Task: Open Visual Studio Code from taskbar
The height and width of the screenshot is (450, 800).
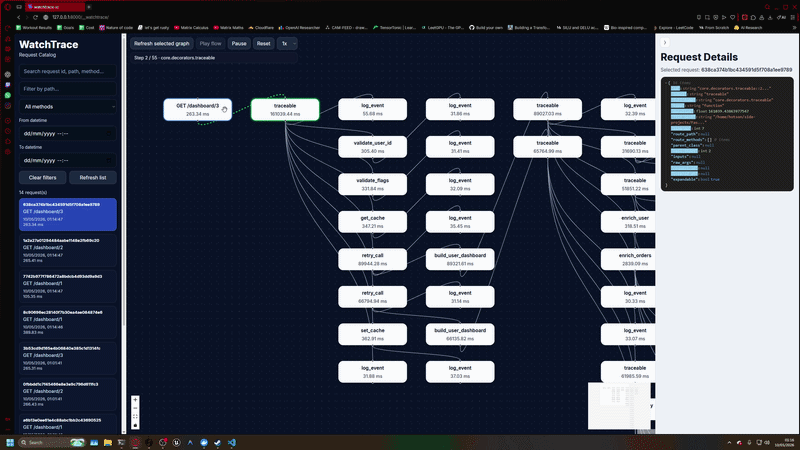Action: tap(232, 442)
